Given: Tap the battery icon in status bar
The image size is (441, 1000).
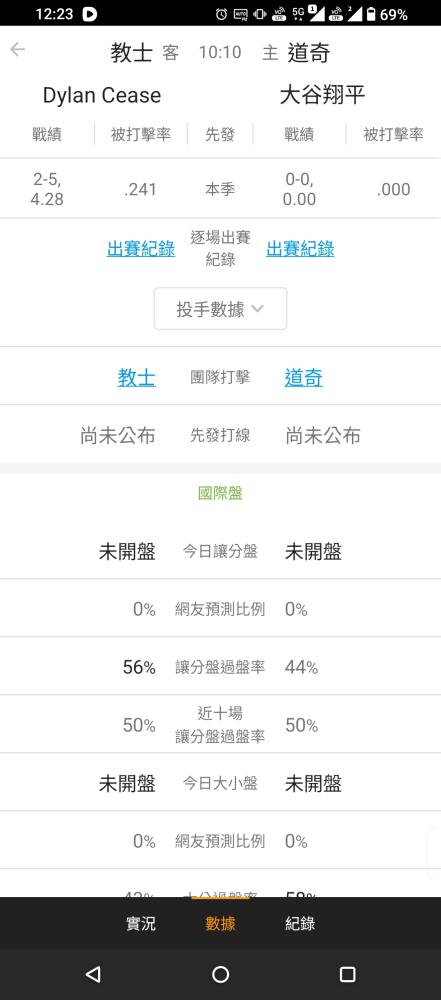Looking at the screenshot, I should [x=371, y=14].
